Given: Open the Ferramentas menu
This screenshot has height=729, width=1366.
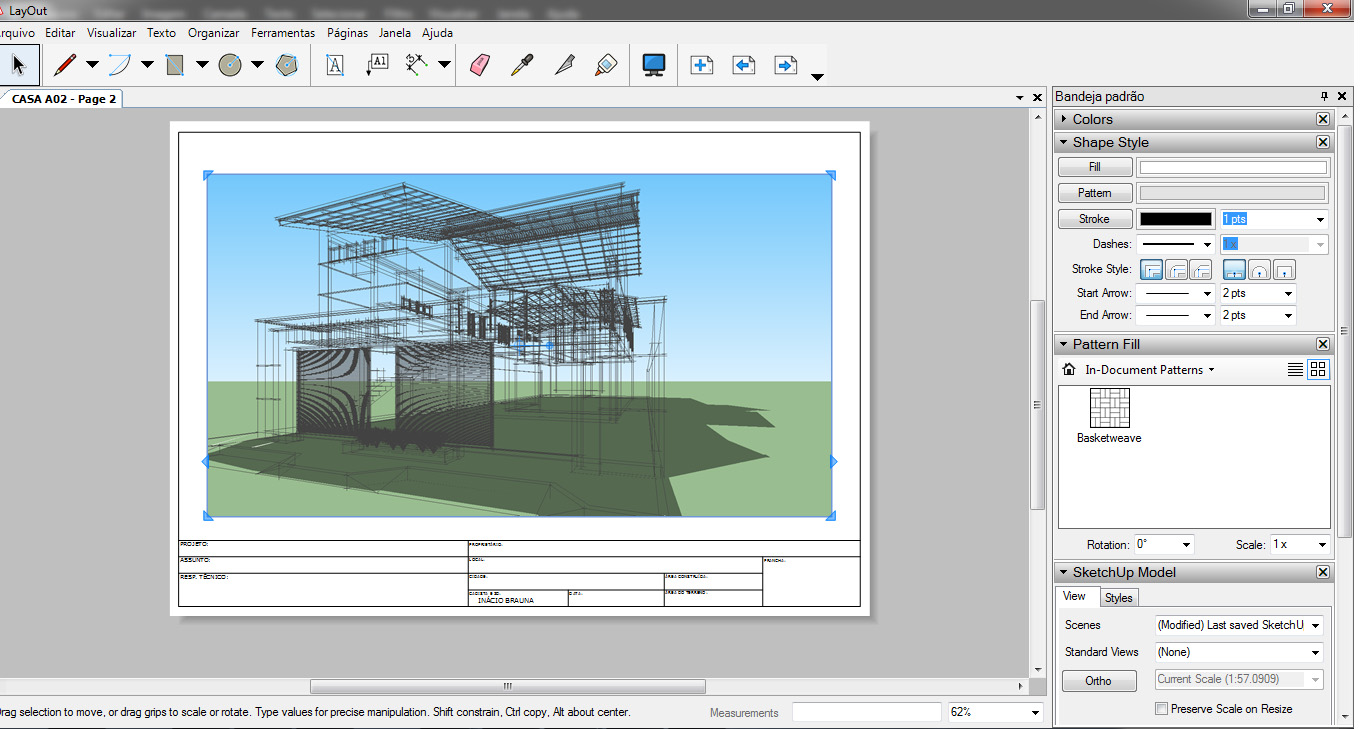Looking at the screenshot, I should 283,33.
